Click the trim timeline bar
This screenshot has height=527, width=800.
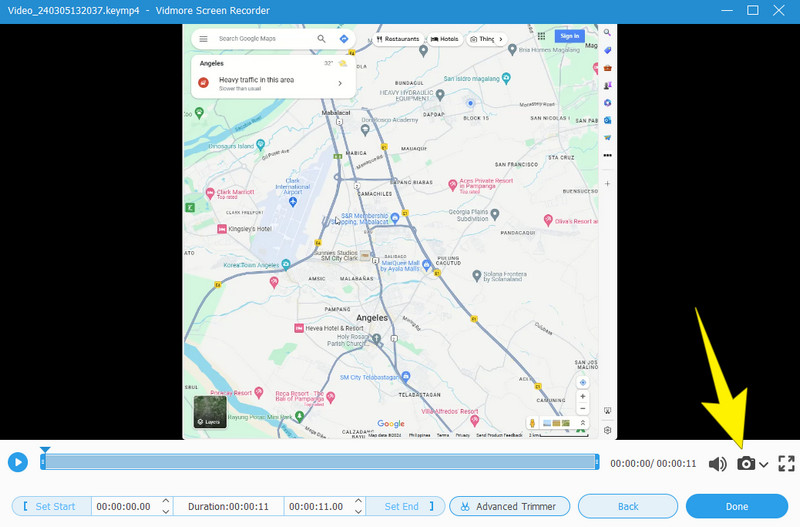pyautogui.click(x=320, y=462)
